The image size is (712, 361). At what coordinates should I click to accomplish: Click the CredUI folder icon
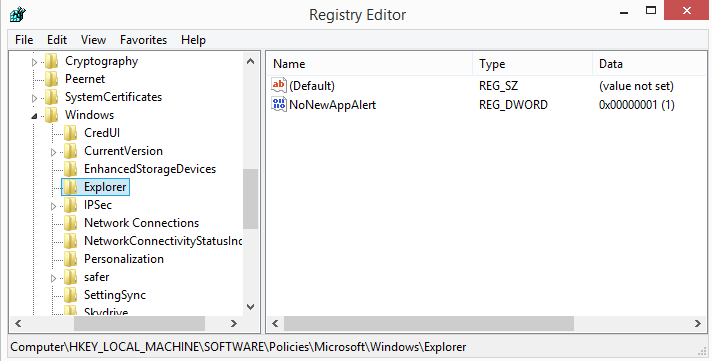click(70, 133)
